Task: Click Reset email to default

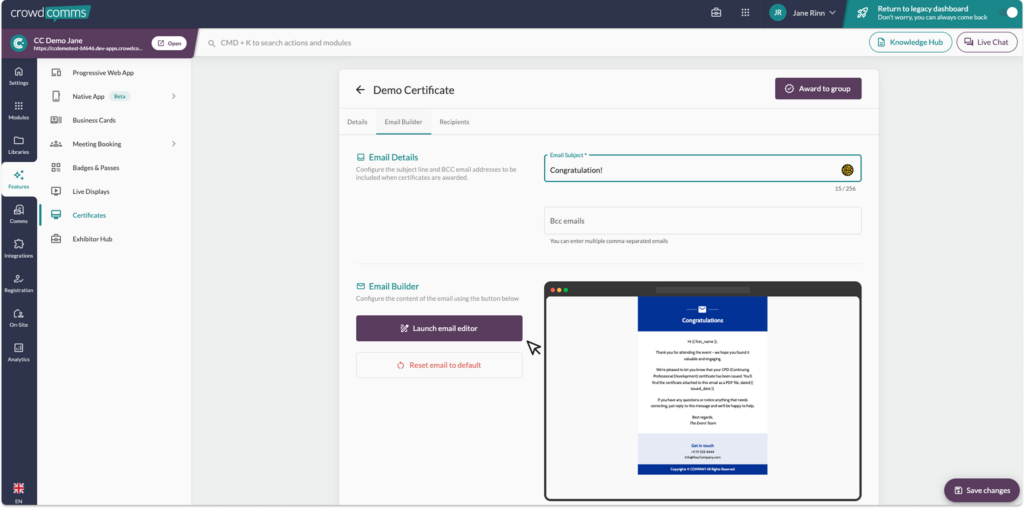Action: coord(439,365)
